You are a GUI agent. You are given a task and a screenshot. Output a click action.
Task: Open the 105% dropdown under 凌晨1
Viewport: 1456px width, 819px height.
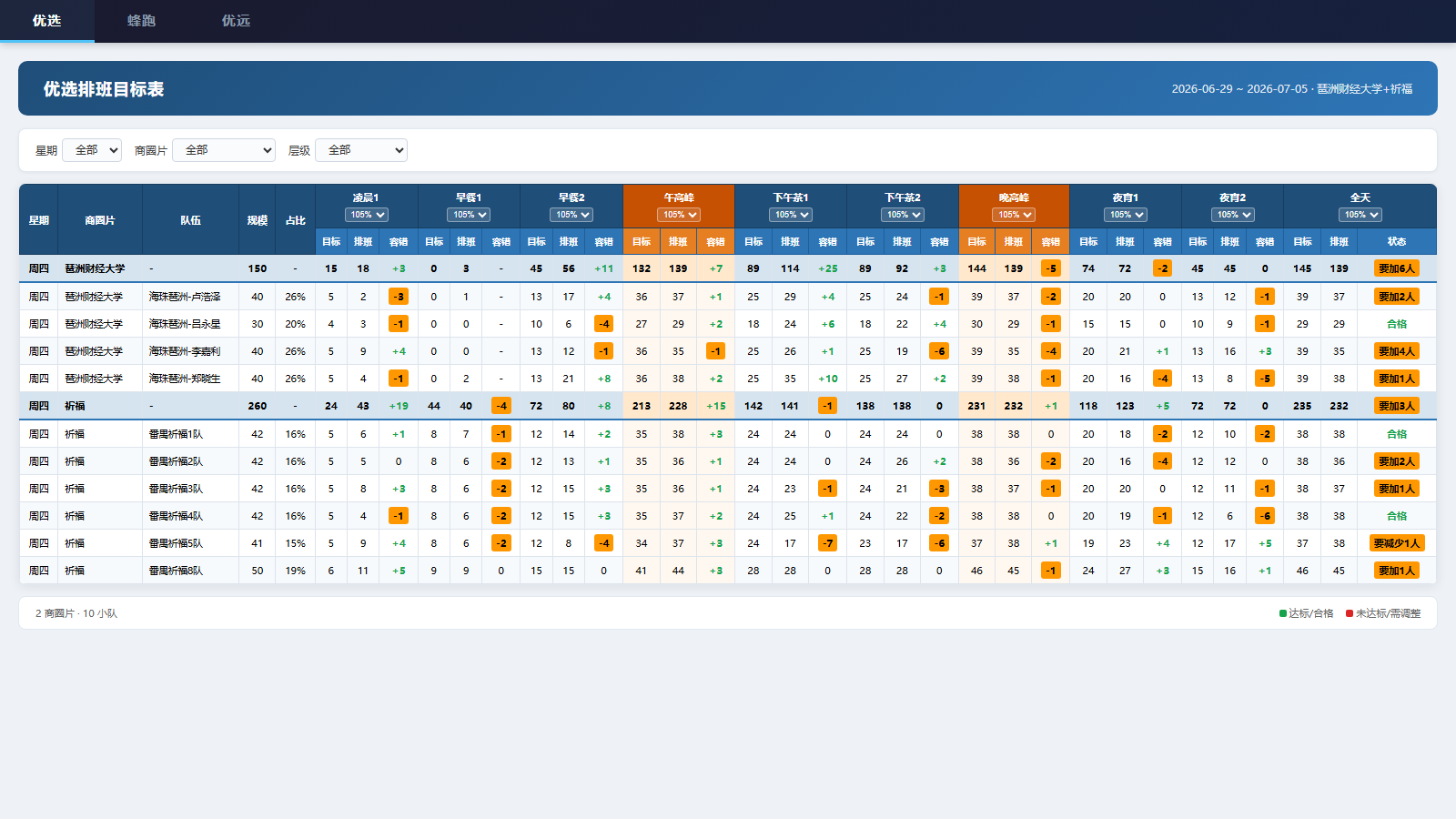coord(367,215)
